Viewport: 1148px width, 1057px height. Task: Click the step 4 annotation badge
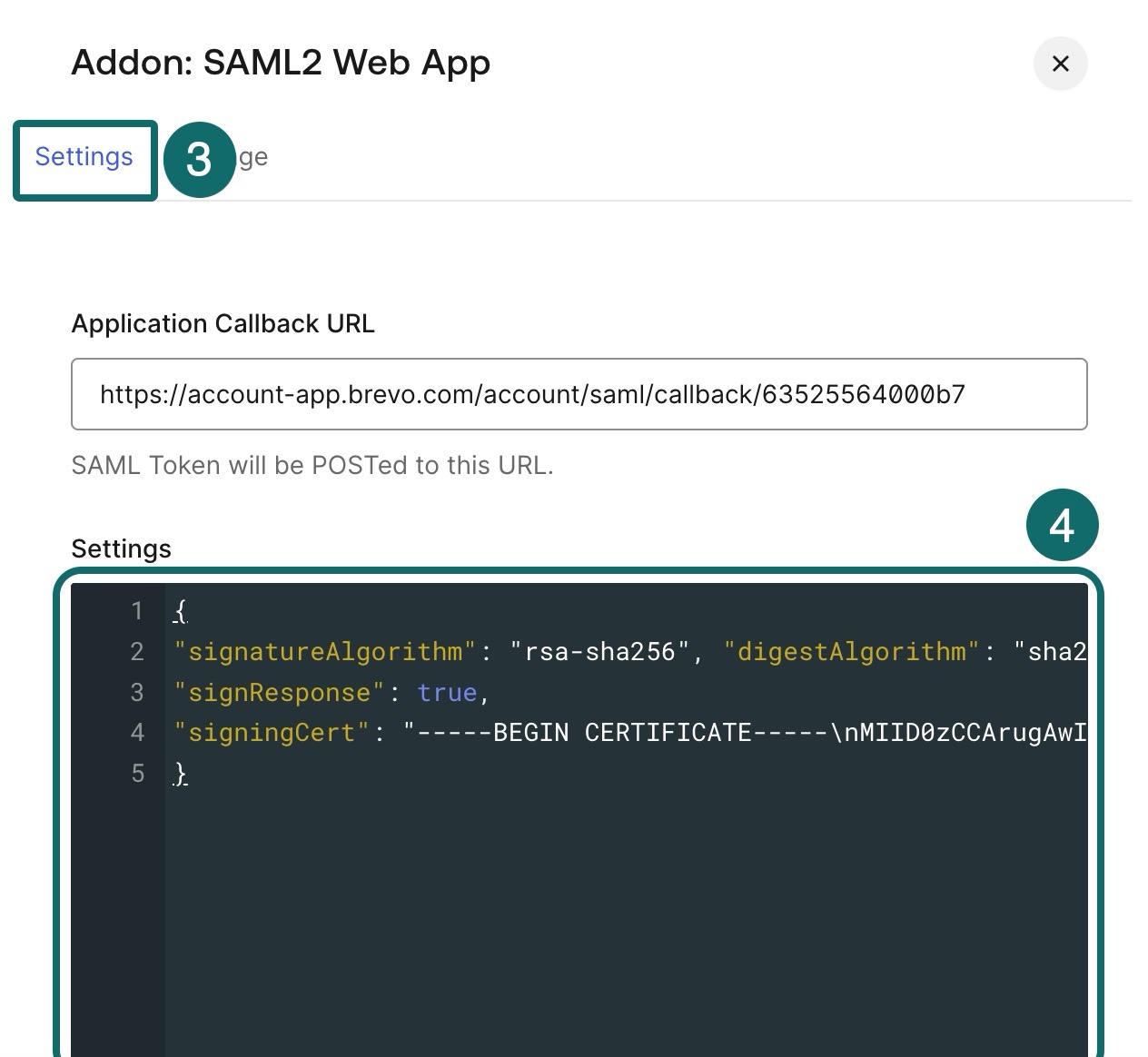pos(1061,524)
